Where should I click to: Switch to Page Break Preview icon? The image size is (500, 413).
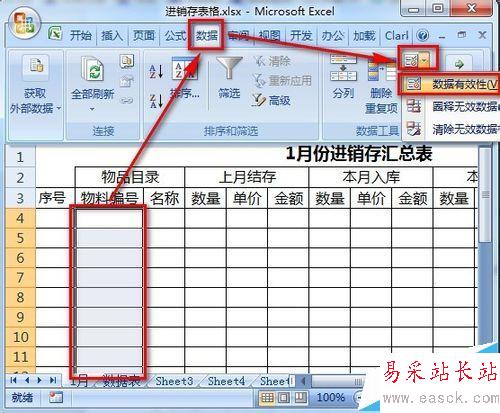click(300, 397)
